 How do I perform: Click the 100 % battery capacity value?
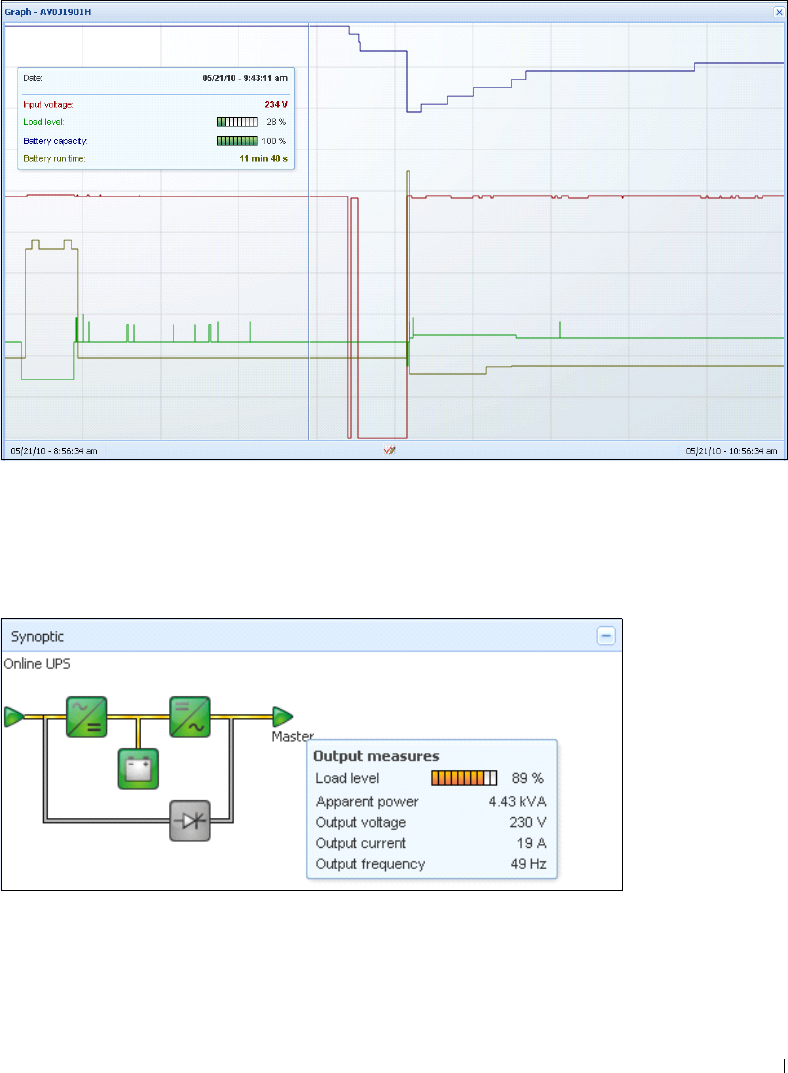coord(274,141)
